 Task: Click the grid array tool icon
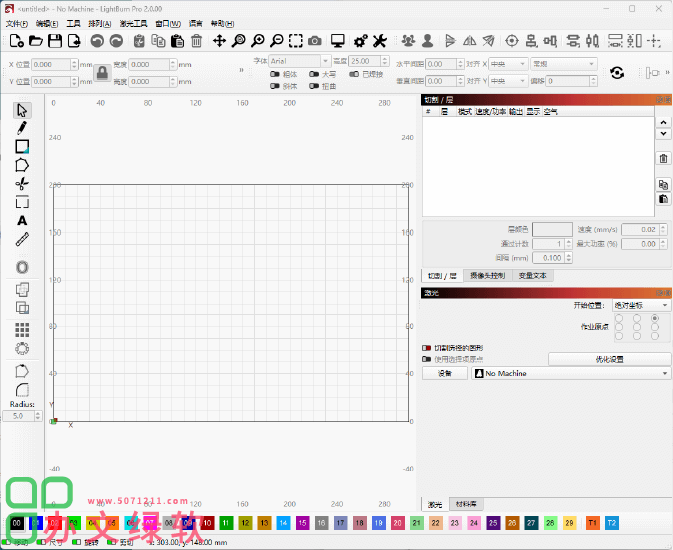(22, 328)
